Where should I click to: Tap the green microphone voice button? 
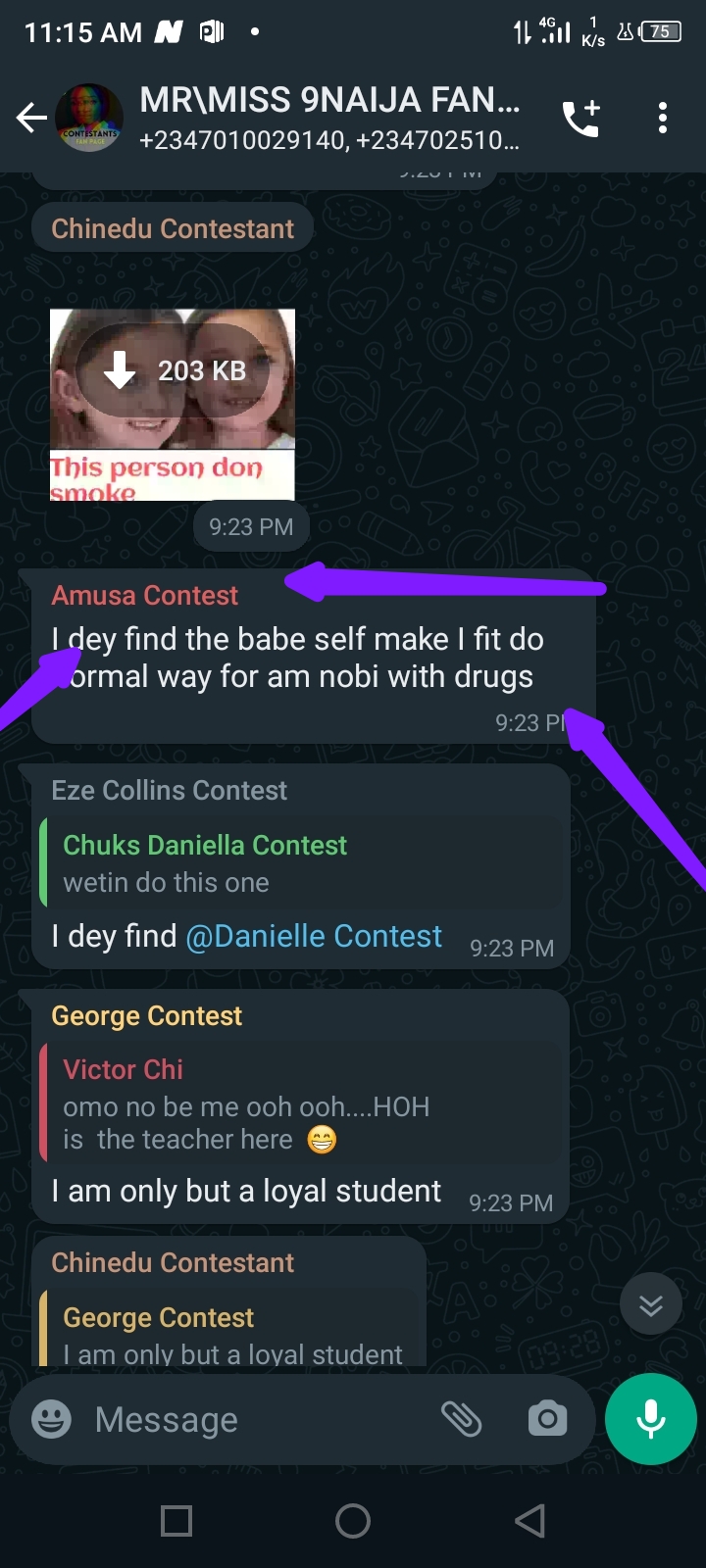(651, 1419)
